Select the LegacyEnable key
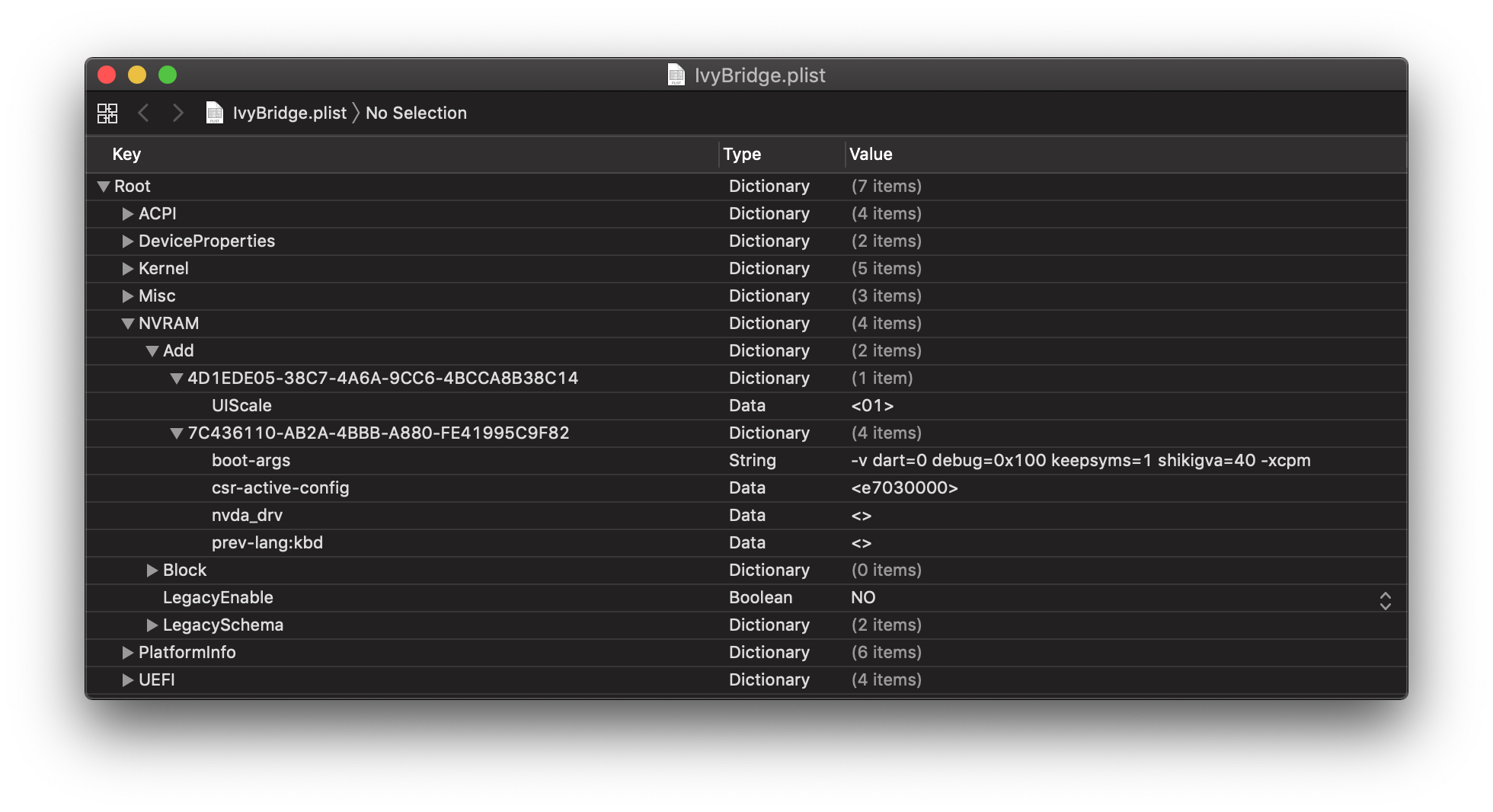 (x=218, y=598)
